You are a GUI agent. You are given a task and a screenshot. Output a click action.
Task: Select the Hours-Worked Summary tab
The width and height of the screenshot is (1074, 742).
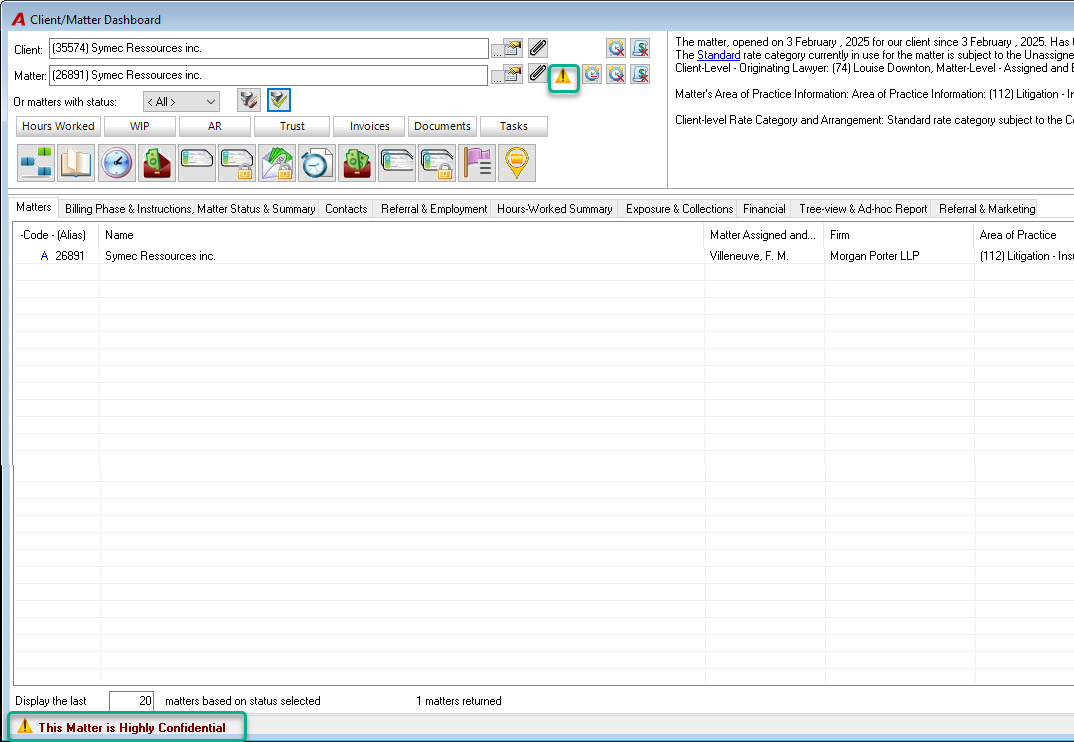[x=555, y=209]
